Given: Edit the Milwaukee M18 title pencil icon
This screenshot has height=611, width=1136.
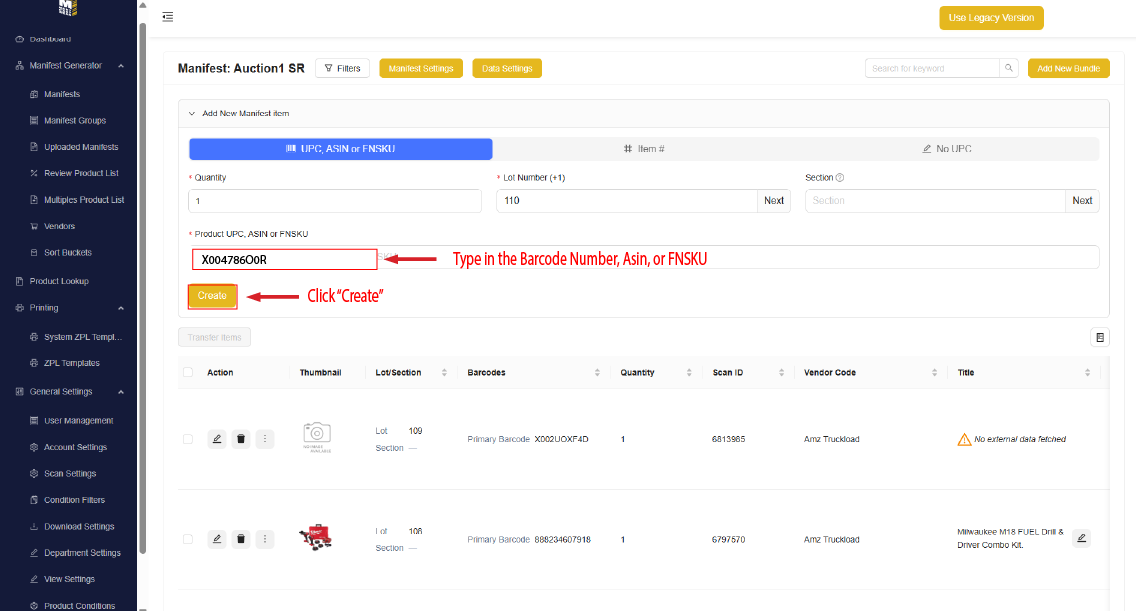Looking at the screenshot, I should point(1081,538).
